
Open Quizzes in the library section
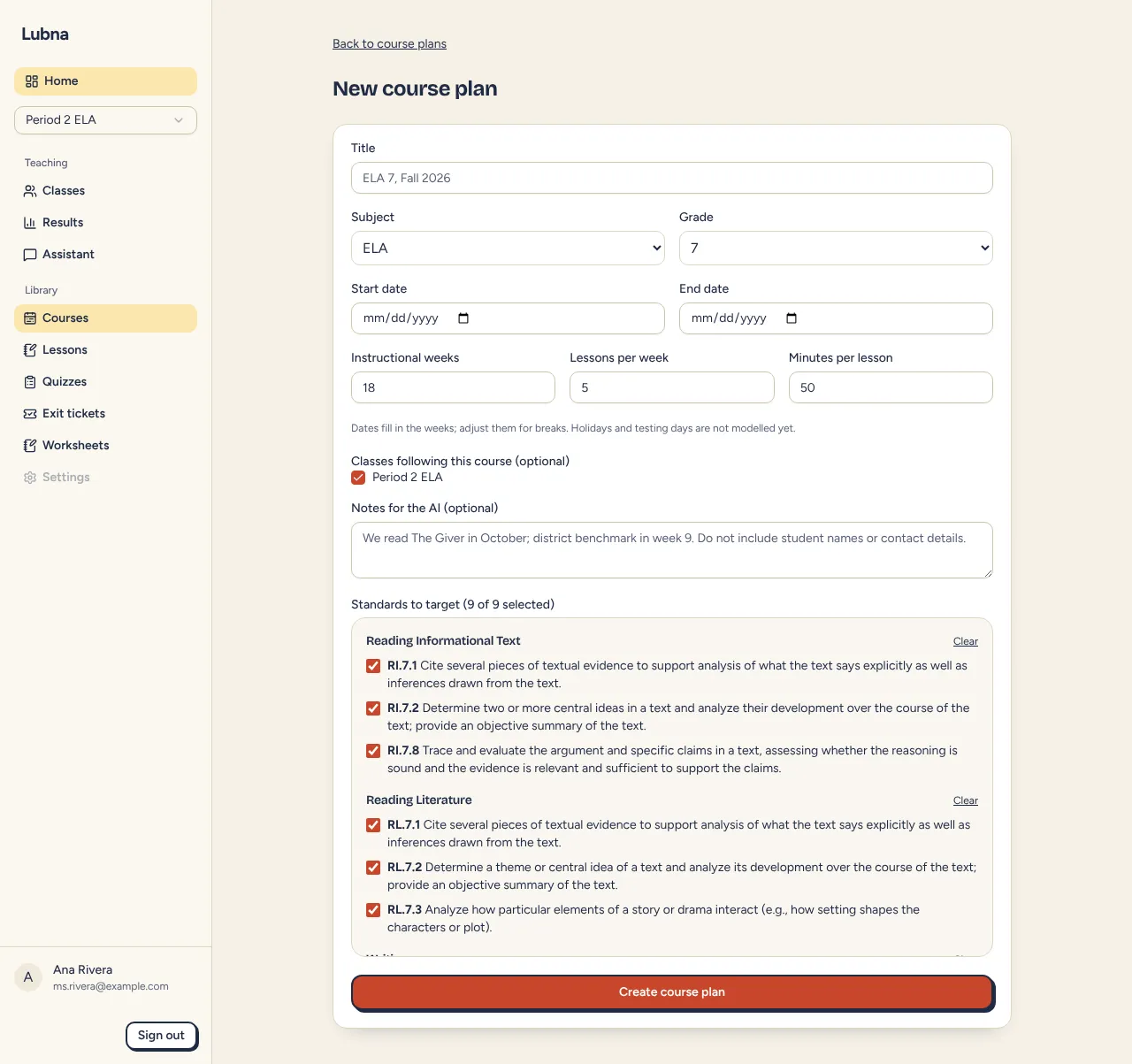coord(105,382)
